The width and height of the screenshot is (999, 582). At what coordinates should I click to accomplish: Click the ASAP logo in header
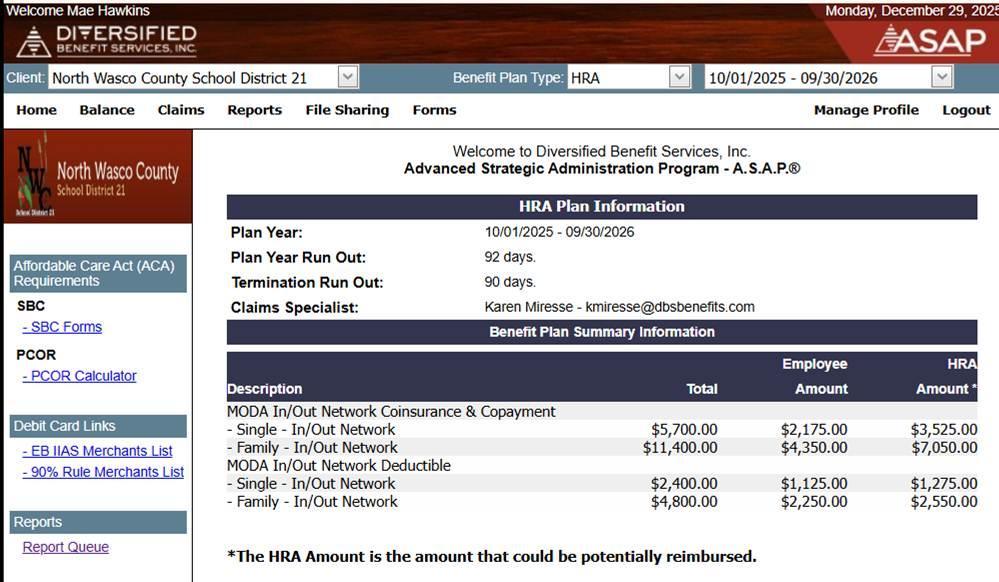coord(929,40)
